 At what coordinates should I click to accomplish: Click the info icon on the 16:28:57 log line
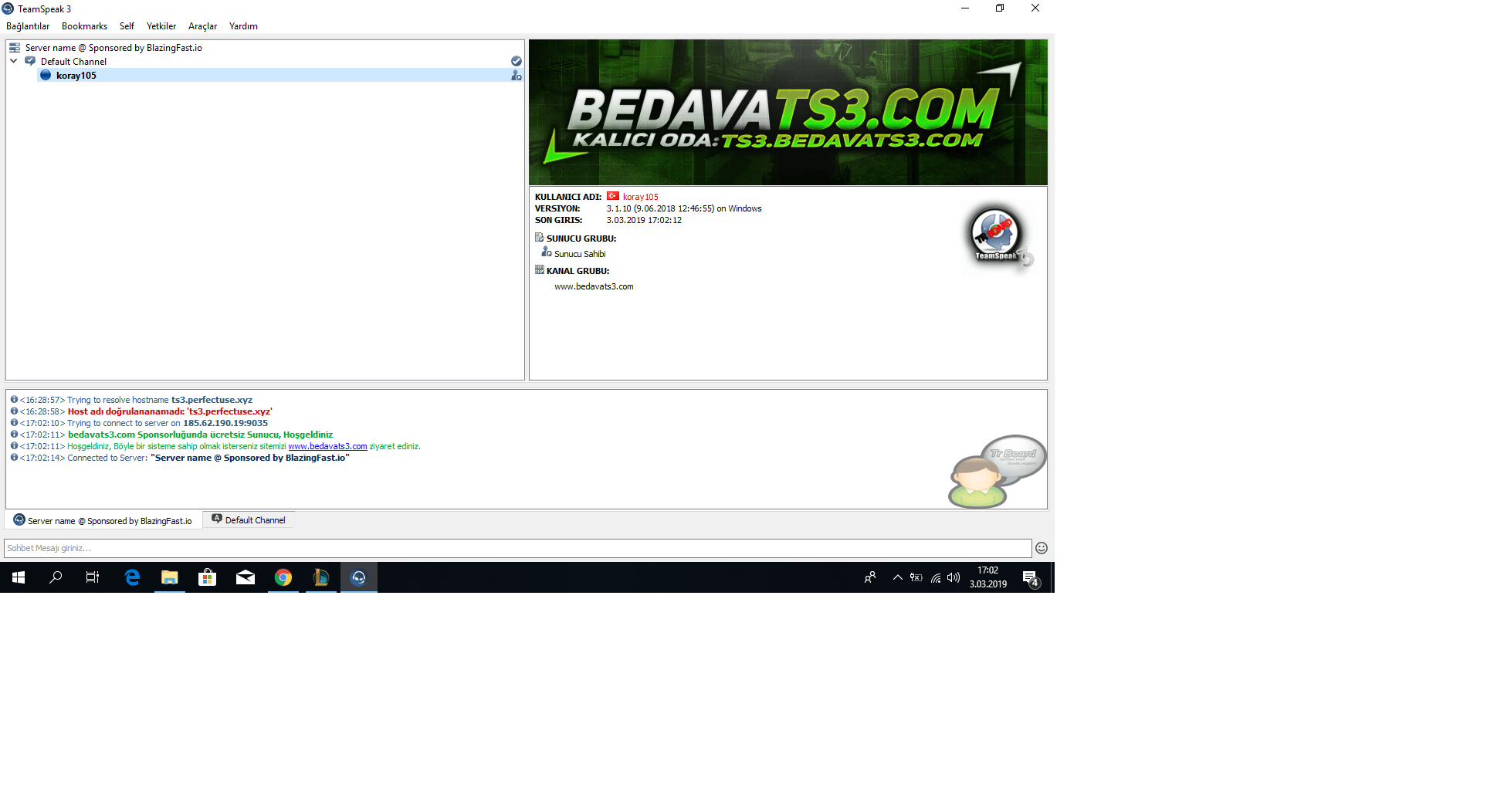point(14,400)
